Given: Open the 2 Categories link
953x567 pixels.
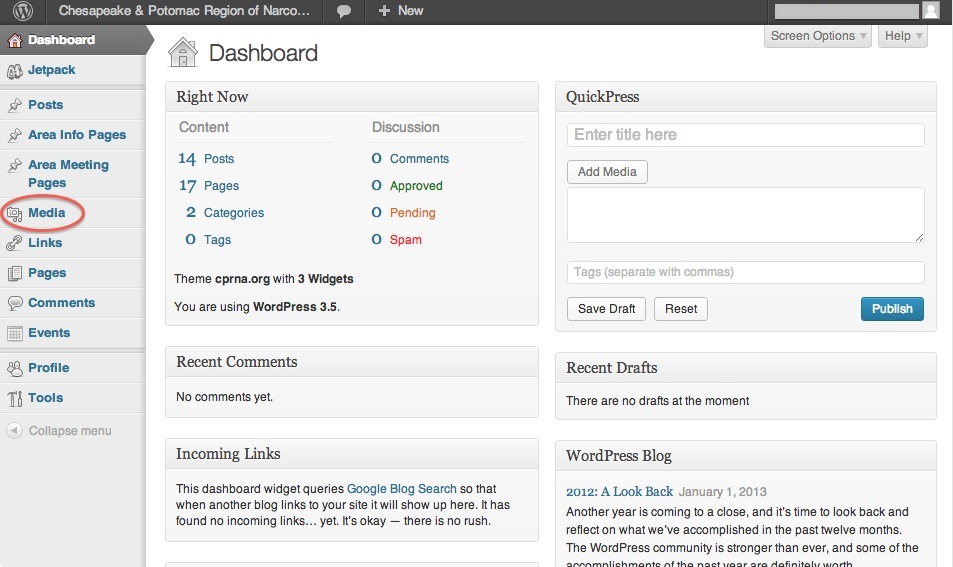Looking at the screenshot, I should (225, 213).
